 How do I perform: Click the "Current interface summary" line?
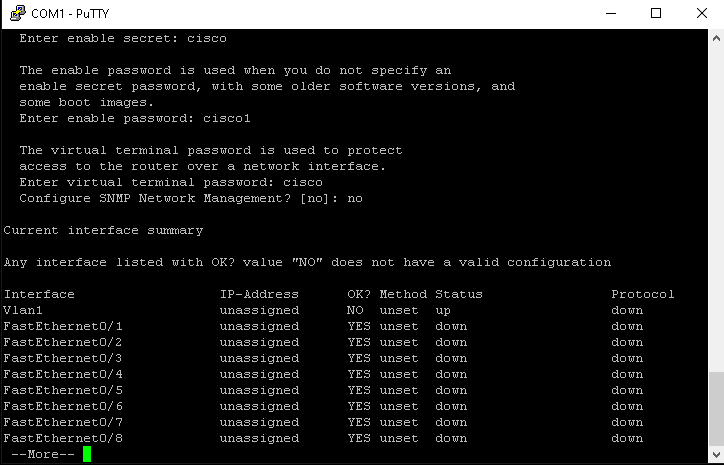(103, 230)
